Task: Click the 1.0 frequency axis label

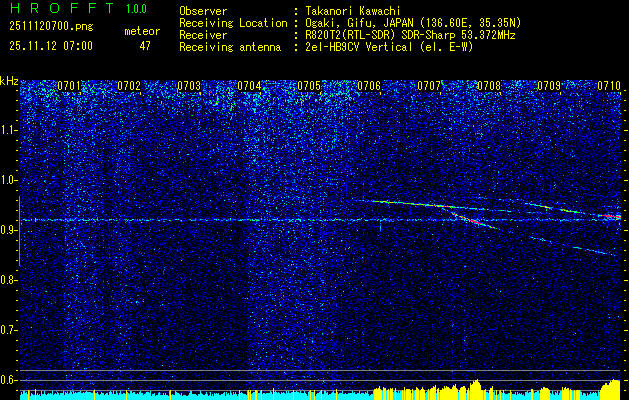Action: pos(8,180)
